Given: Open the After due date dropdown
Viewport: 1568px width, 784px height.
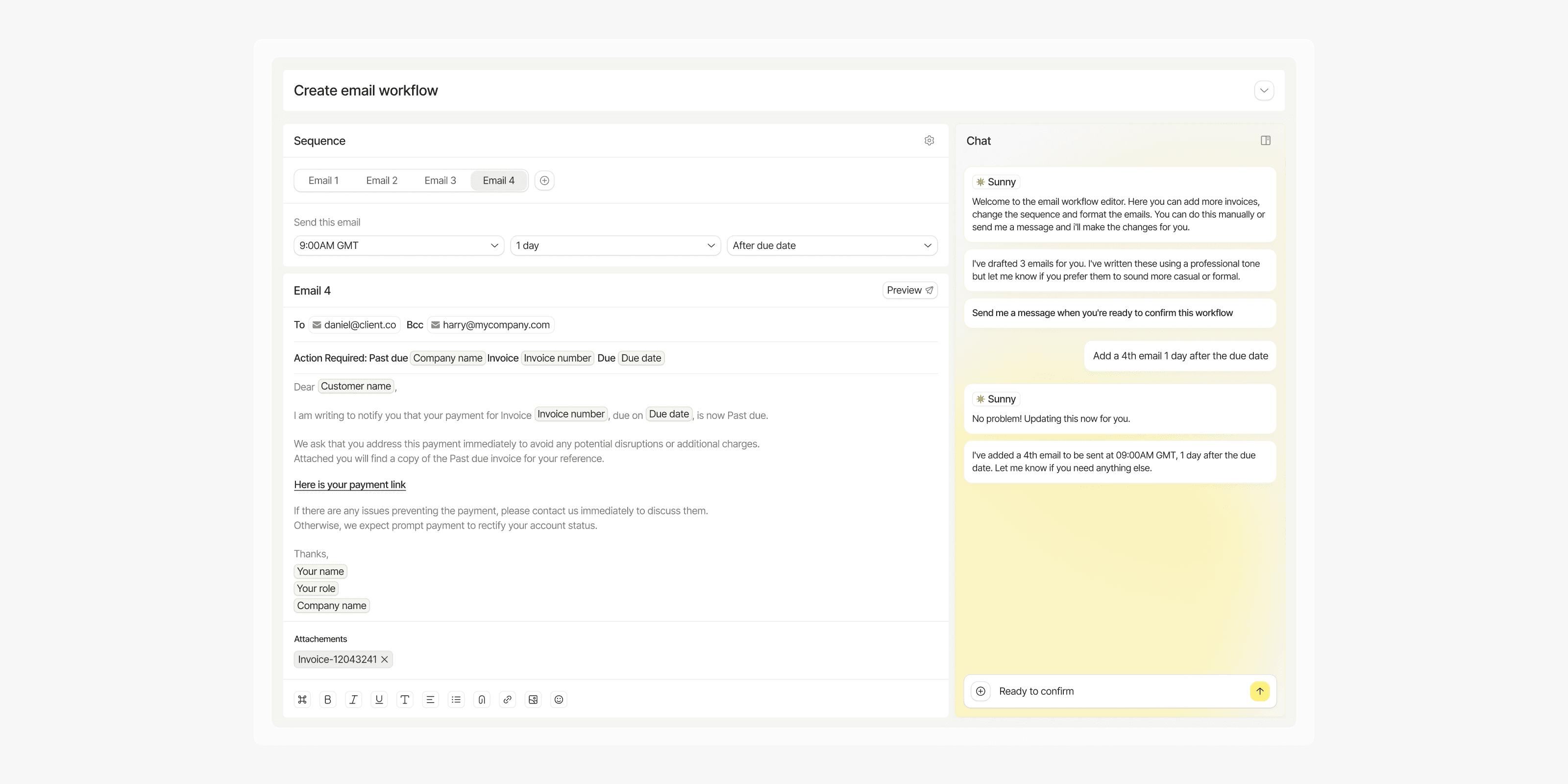Looking at the screenshot, I should (832, 245).
